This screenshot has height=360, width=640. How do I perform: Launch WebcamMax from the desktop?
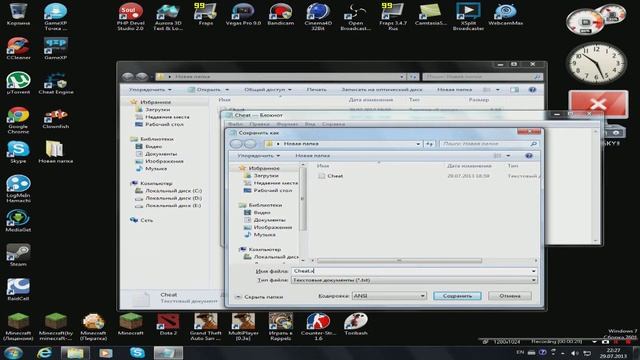pyautogui.click(x=506, y=14)
